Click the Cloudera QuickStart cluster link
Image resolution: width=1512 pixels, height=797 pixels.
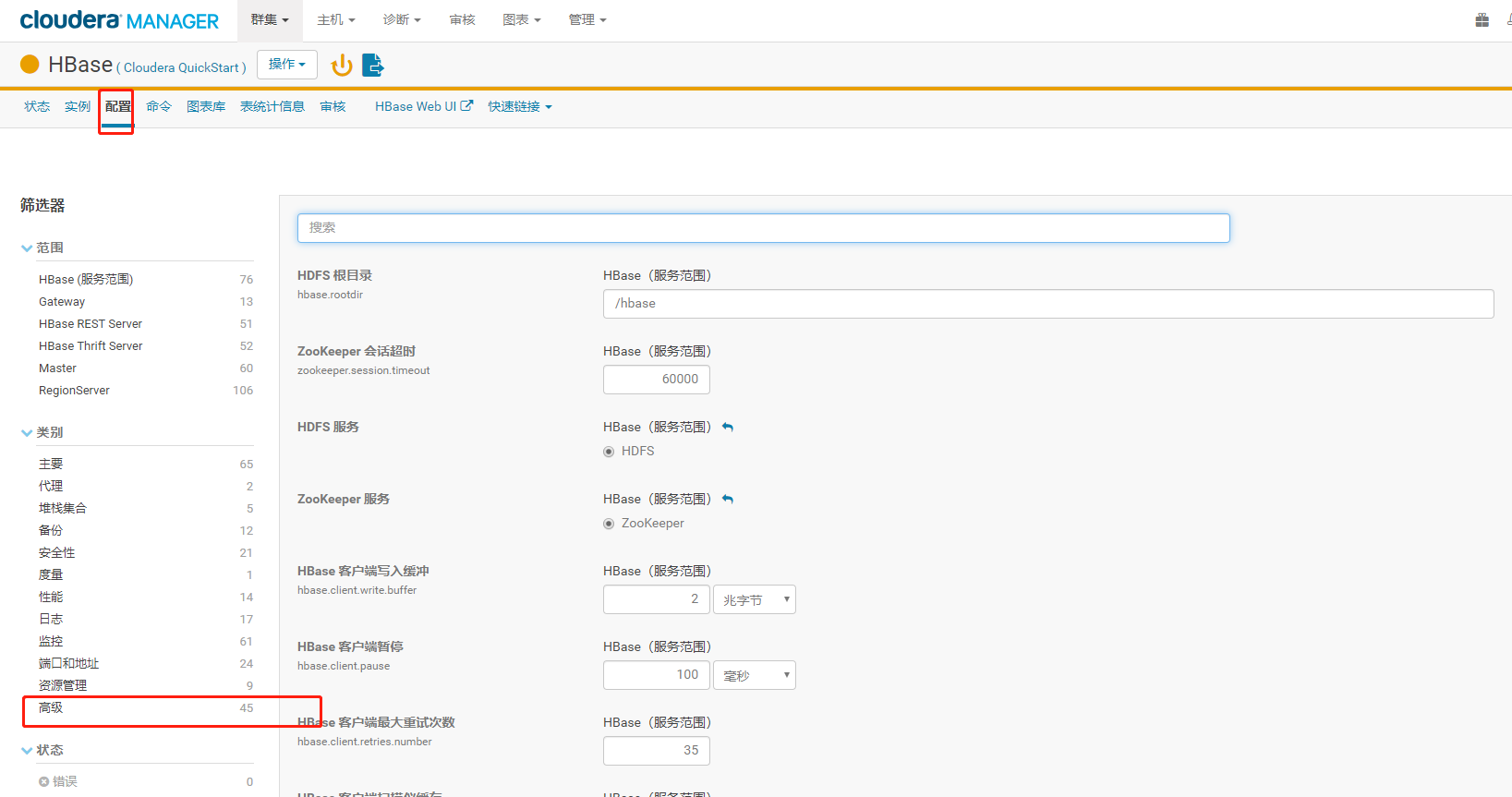[181, 67]
